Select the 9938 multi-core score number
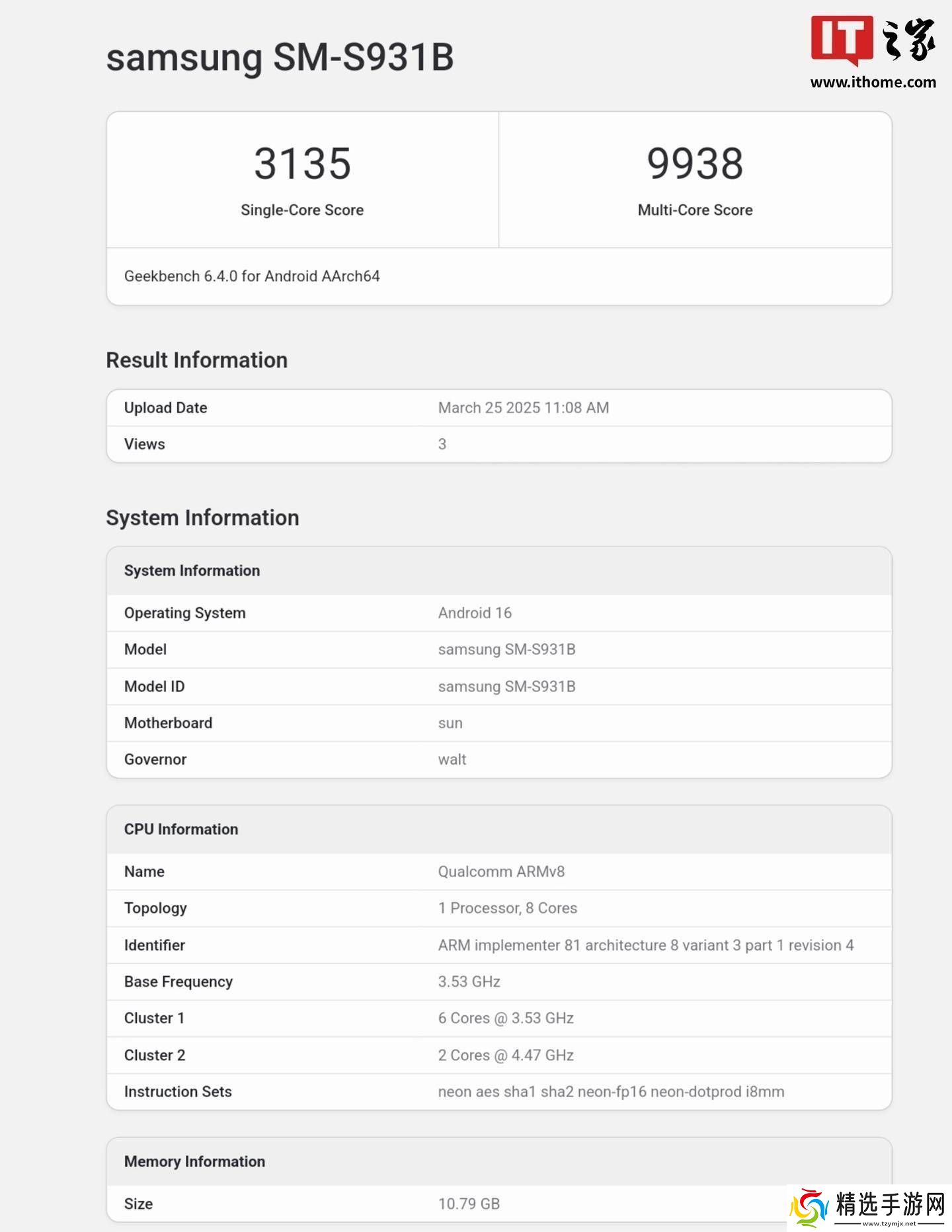This screenshot has height=1232, width=952. [695, 163]
